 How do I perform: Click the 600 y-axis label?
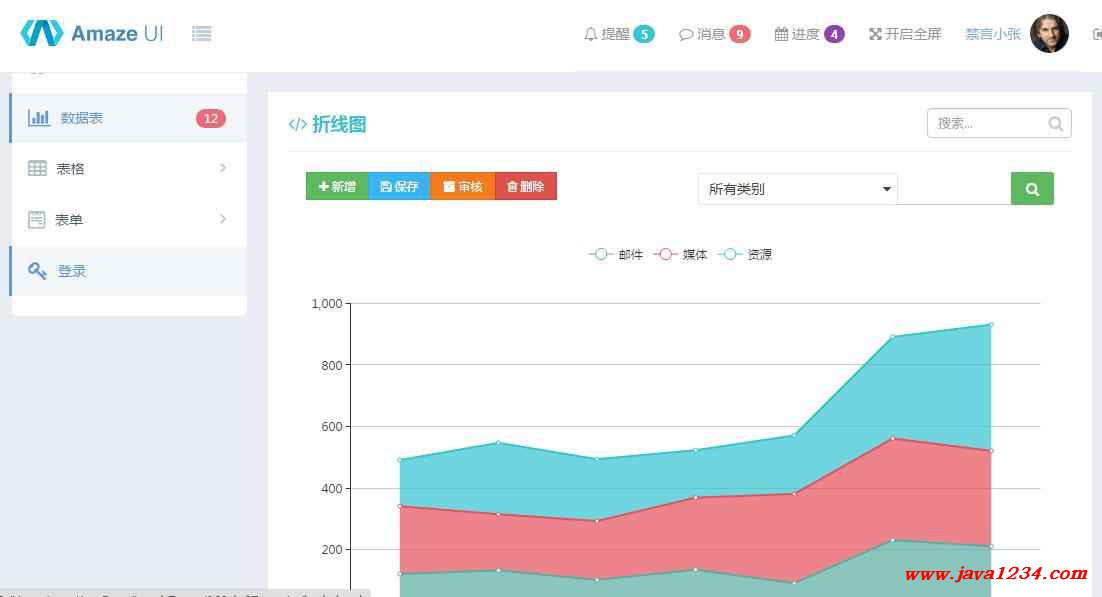coord(332,427)
